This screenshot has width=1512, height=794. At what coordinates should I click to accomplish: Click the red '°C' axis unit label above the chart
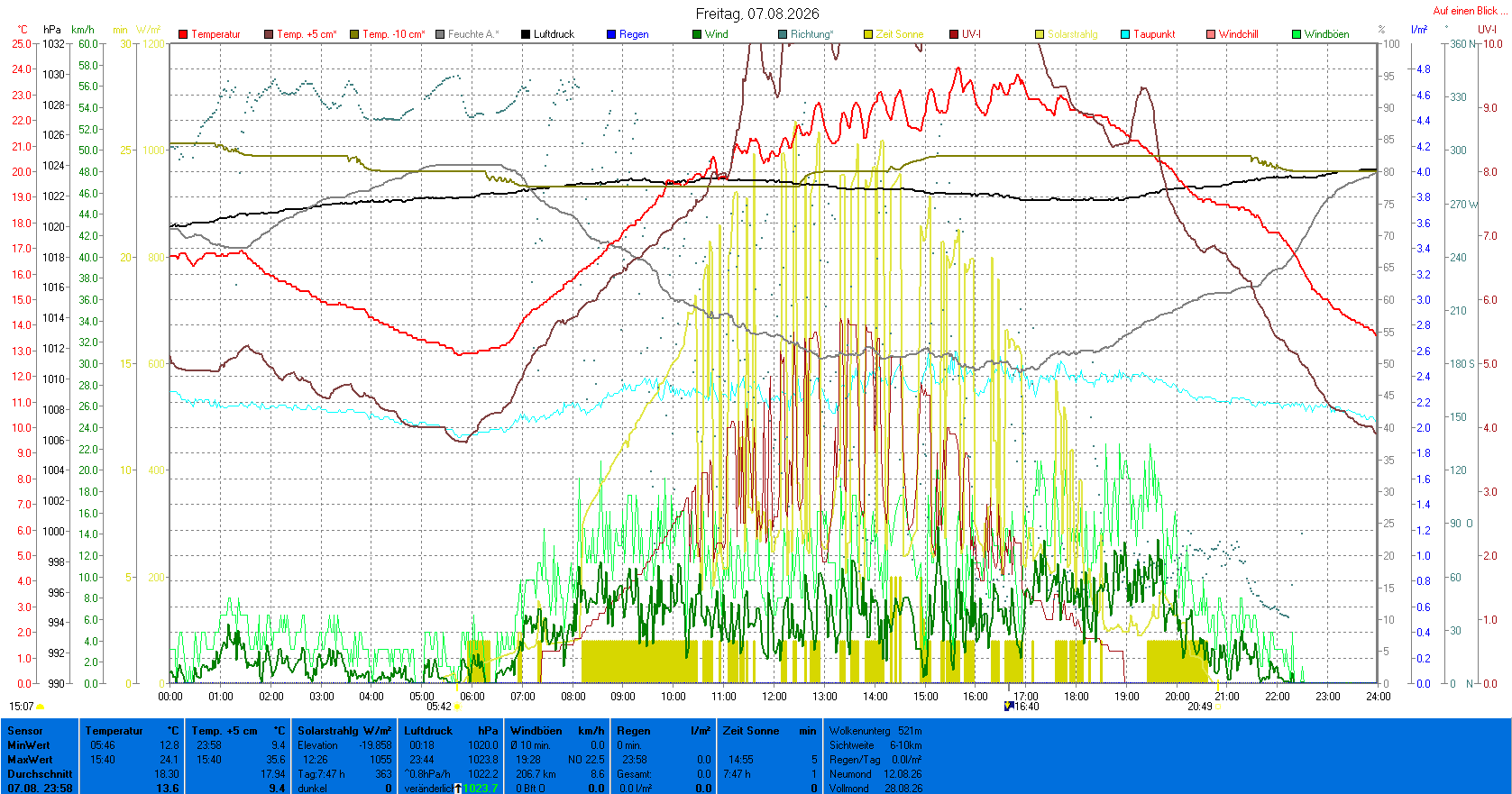23,30
